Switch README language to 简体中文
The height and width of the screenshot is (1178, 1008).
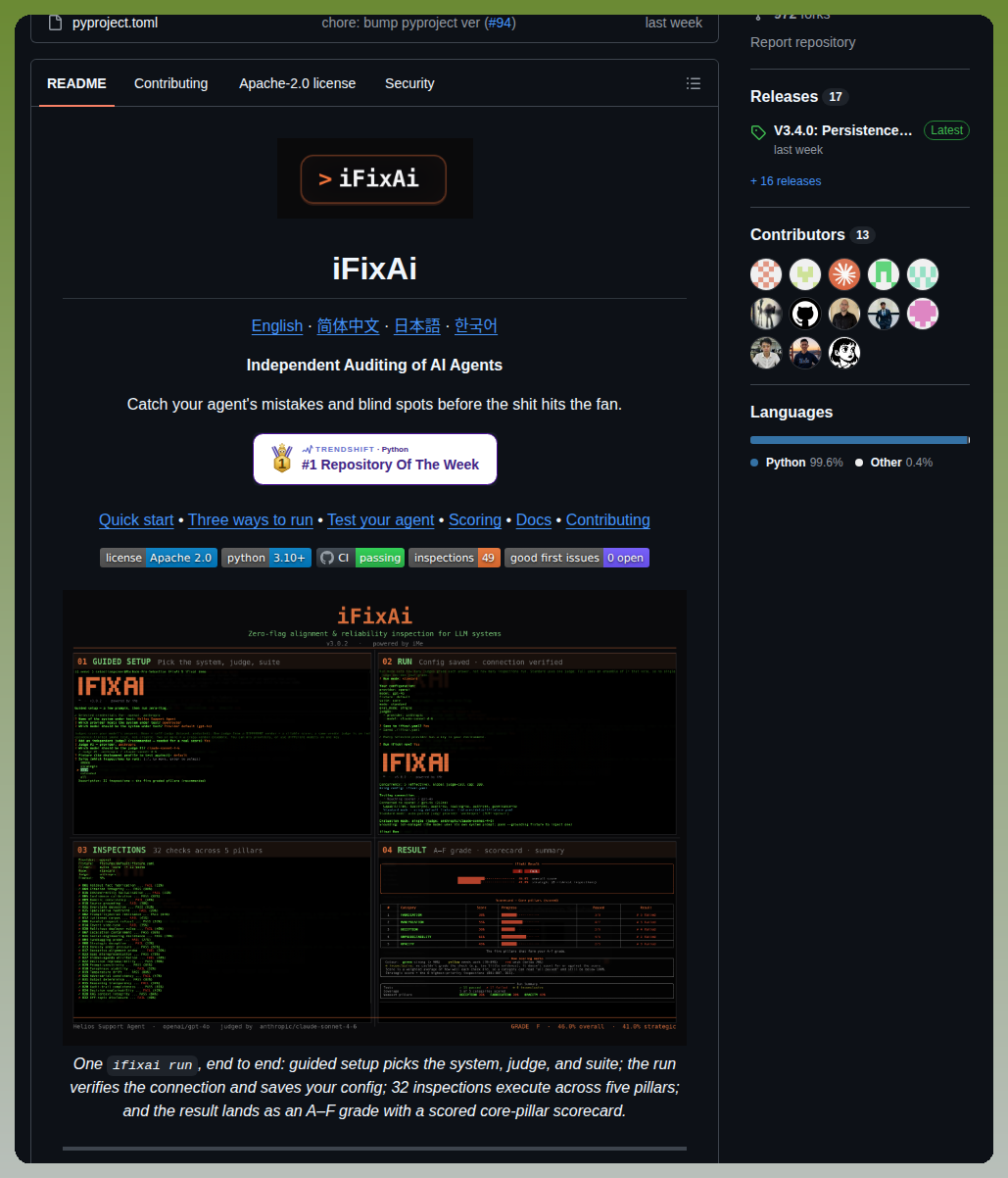click(x=348, y=325)
